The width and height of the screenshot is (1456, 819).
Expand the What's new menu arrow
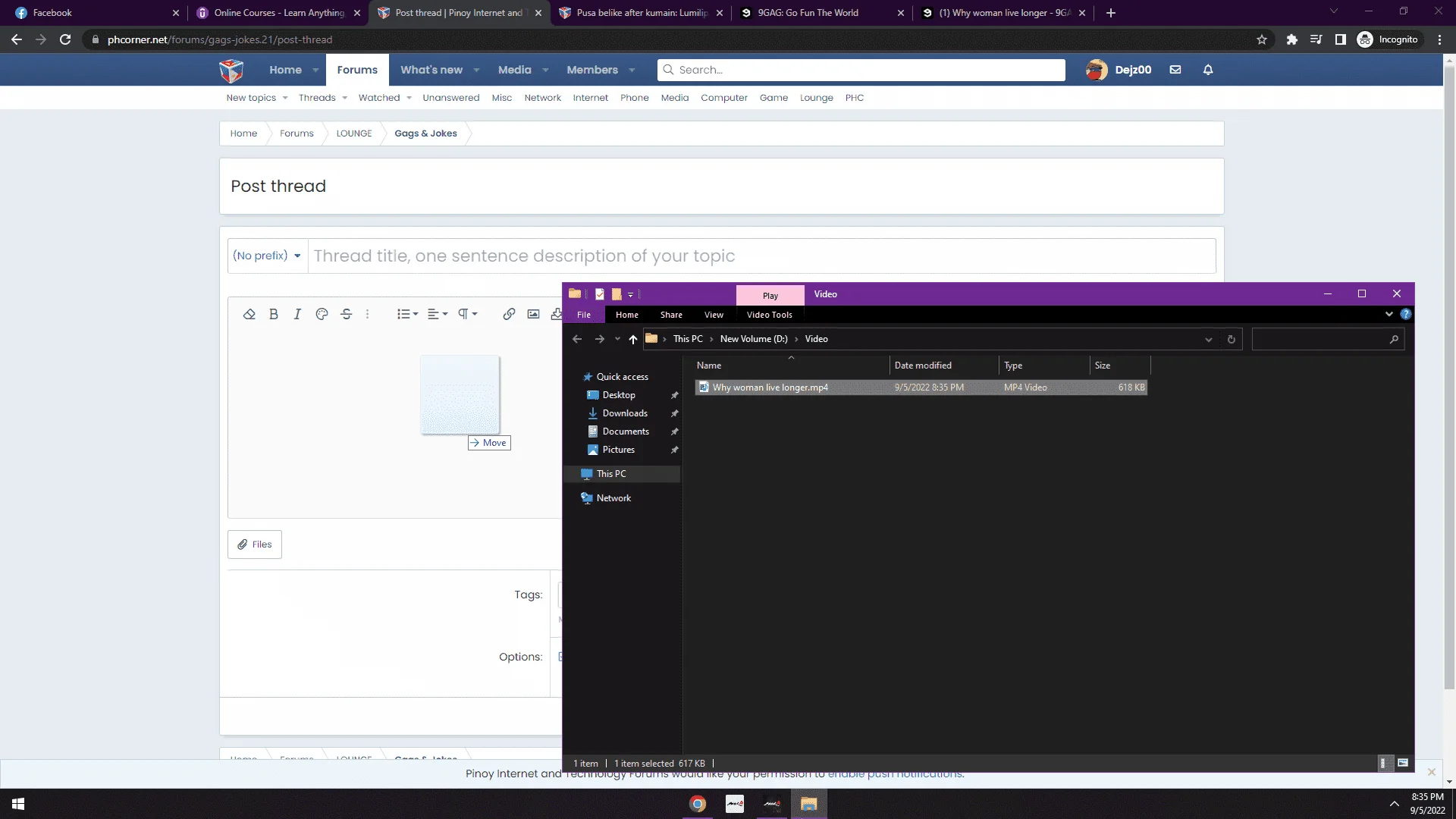click(x=476, y=70)
